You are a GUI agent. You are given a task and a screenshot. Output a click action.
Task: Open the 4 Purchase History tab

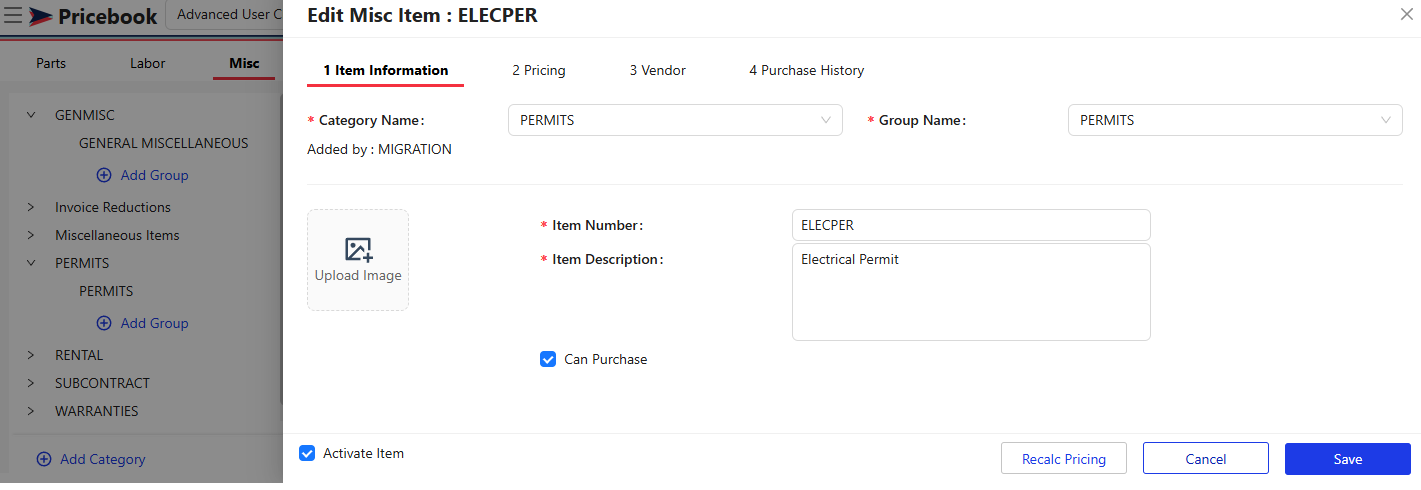(807, 70)
